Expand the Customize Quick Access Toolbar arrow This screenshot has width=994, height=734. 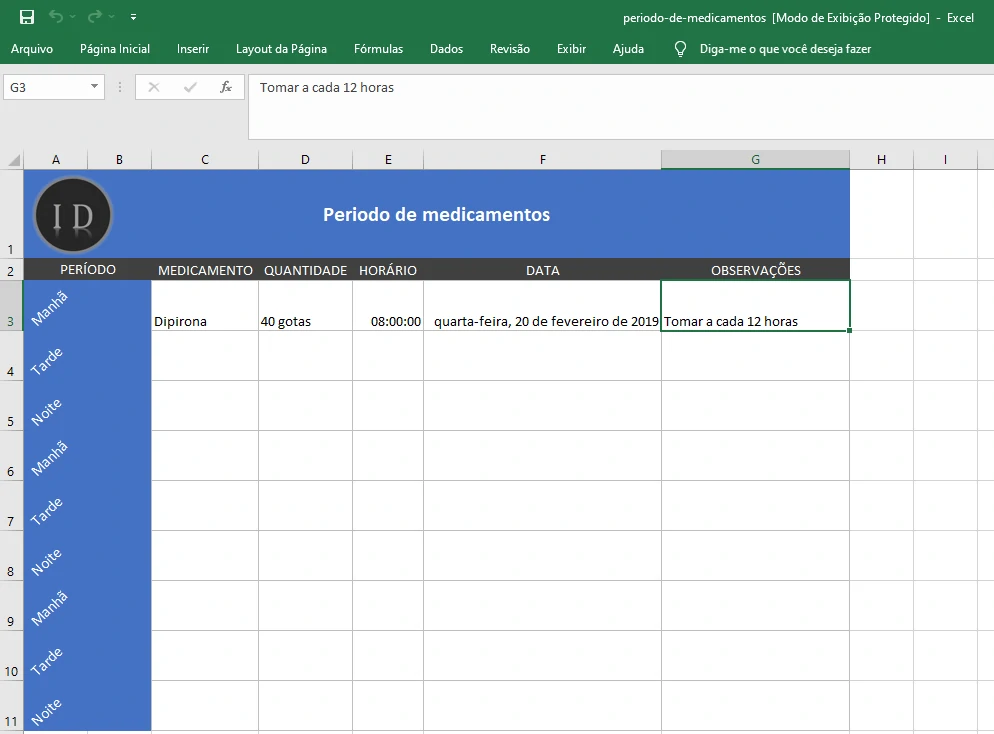134,17
